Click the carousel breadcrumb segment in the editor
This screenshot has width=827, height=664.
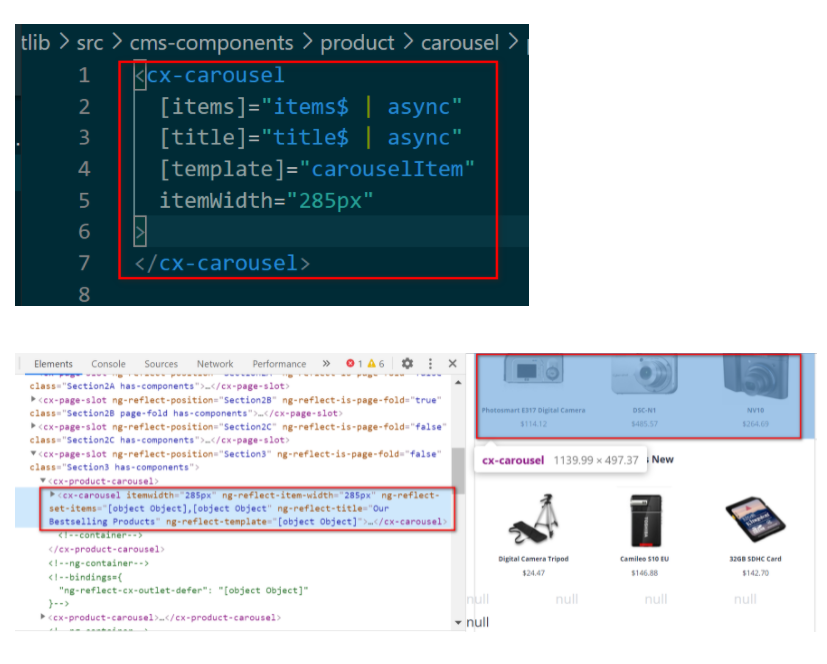tap(460, 43)
